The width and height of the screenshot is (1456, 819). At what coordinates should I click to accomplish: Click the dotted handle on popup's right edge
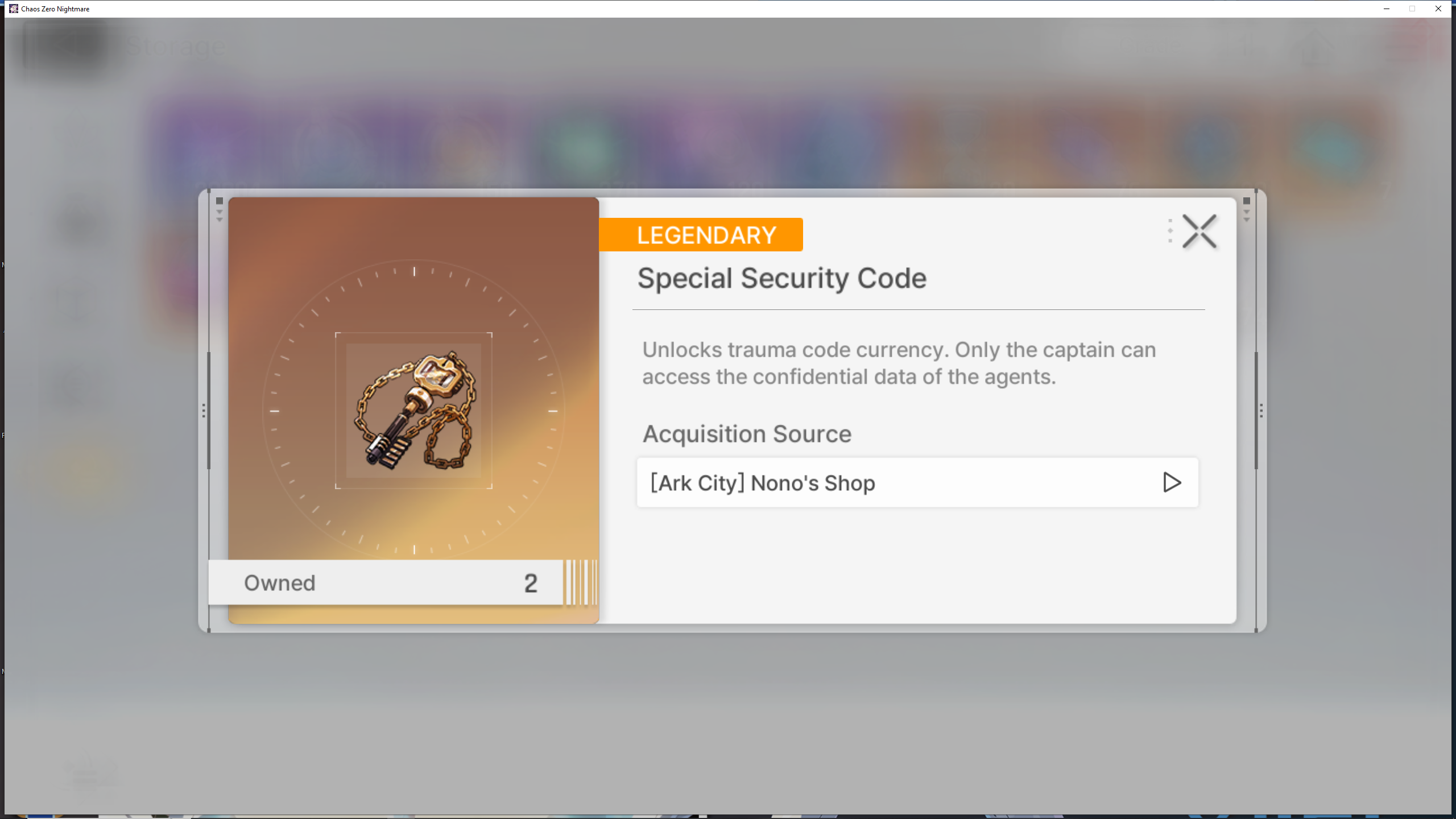click(x=1261, y=411)
